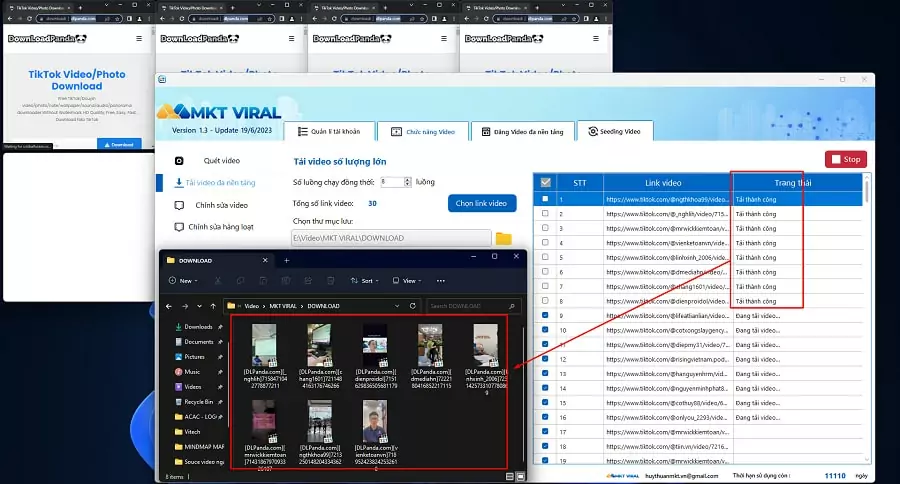Check the checkbox for row 8

(545, 300)
